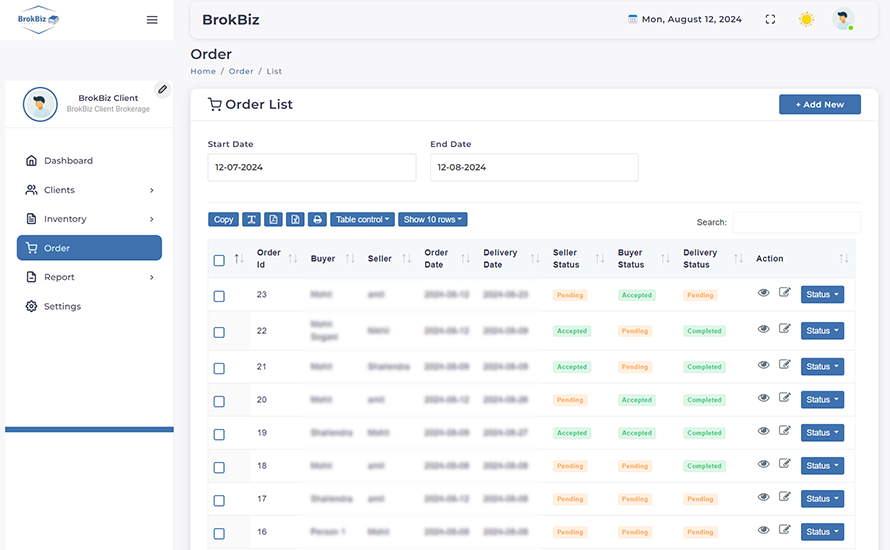Tick the checkbox for order 20

coord(219,401)
